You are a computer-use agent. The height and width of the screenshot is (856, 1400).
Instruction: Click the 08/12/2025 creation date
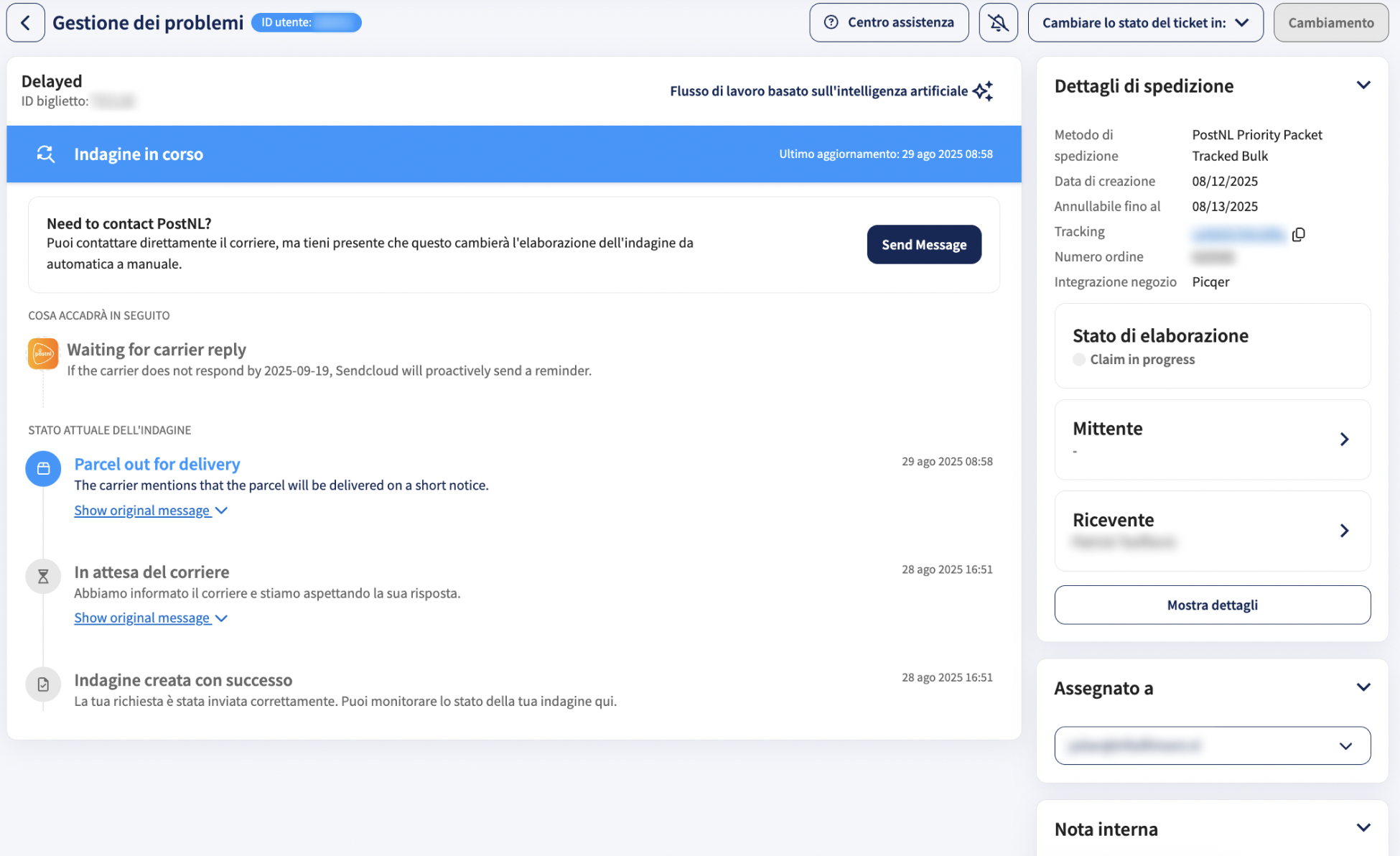(1225, 181)
